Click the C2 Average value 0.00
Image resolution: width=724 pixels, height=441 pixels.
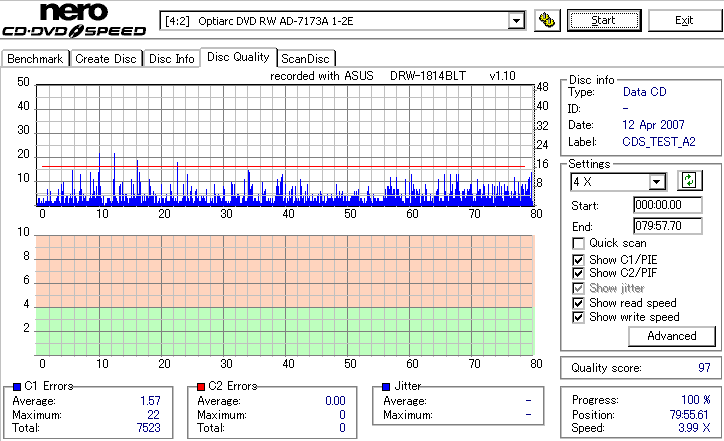pyautogui.click(x=335, y=401)
